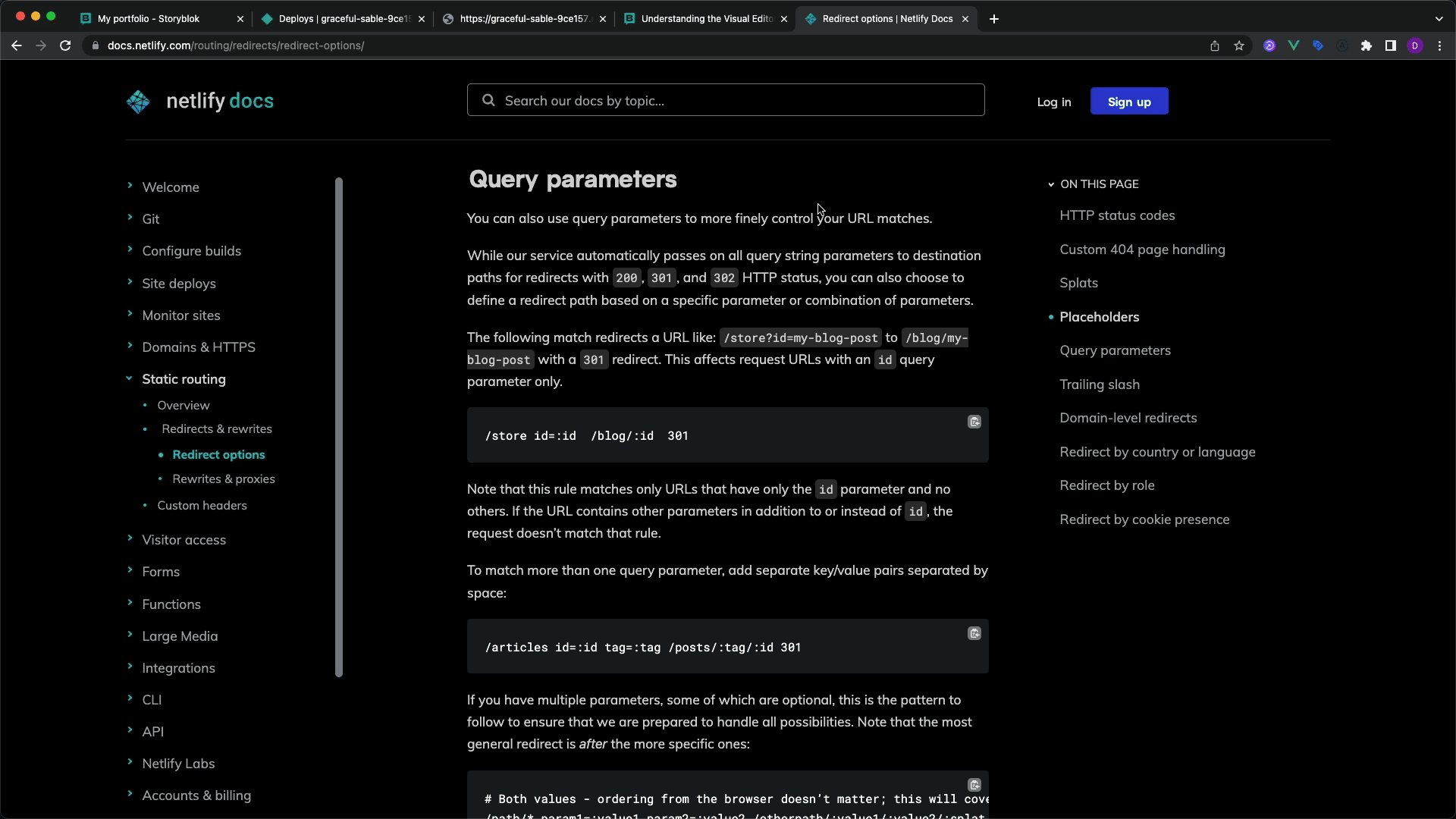
Task: Close the Deploys graceful-sable tab
Action: 422,19
